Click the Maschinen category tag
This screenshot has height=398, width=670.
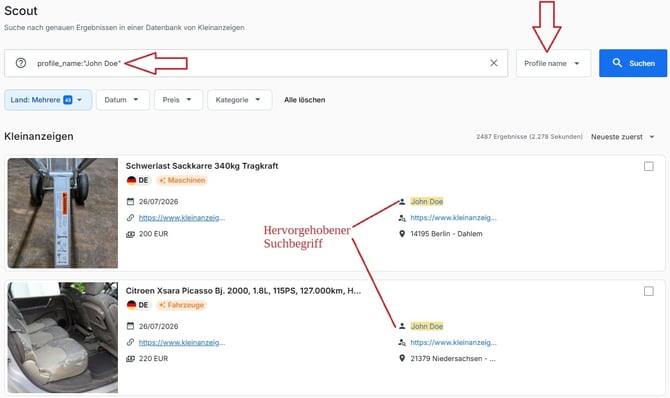(182, 180)
